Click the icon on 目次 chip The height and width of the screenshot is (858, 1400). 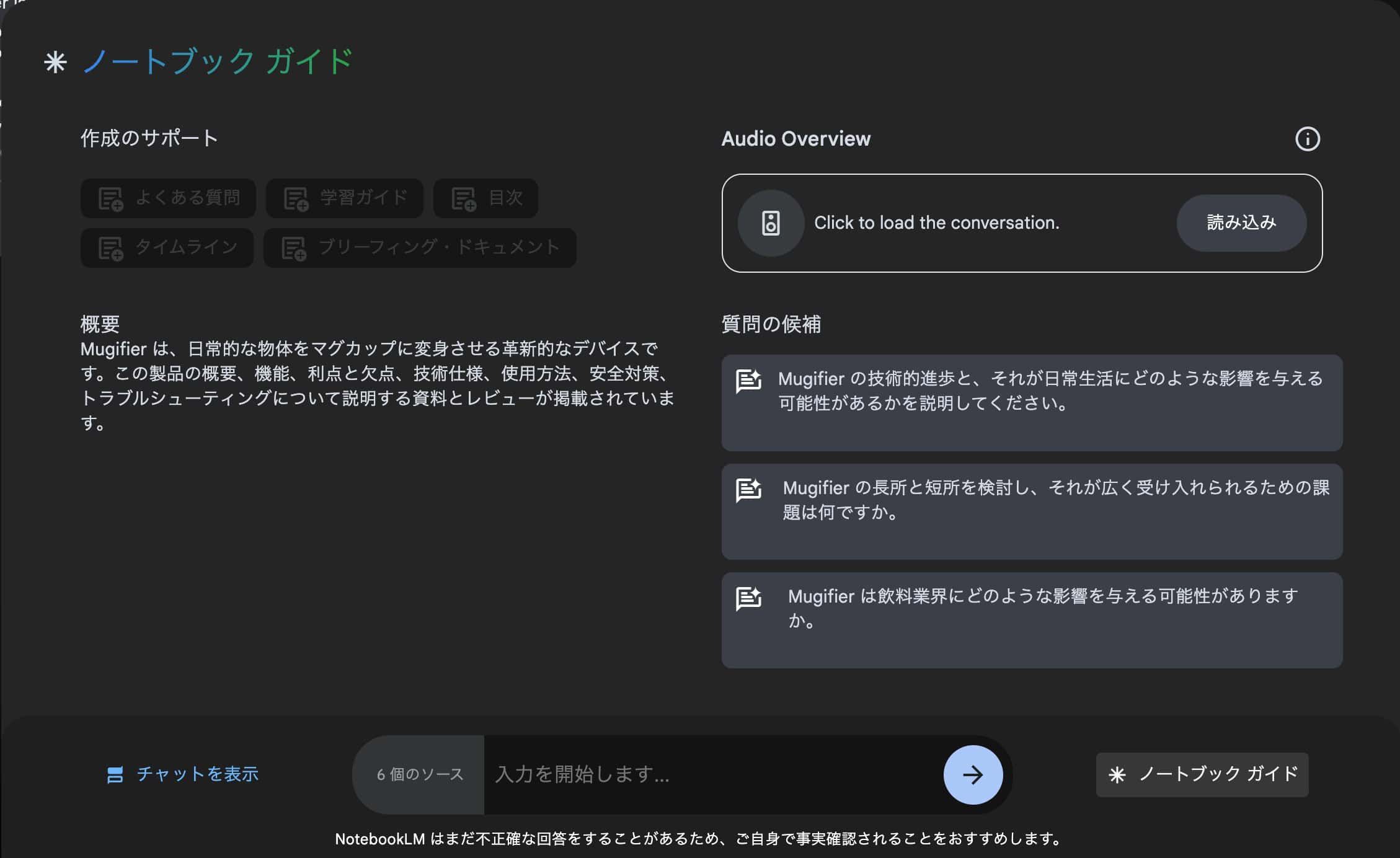point(463,199)
